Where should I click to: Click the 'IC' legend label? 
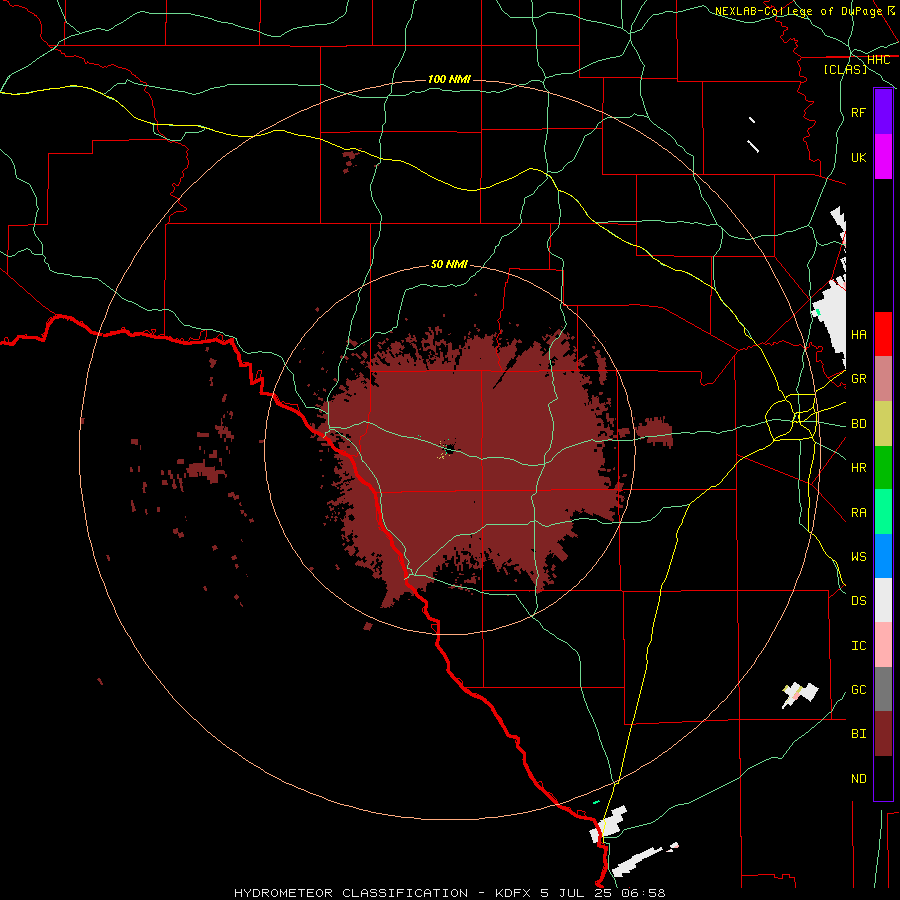(859, 646)
